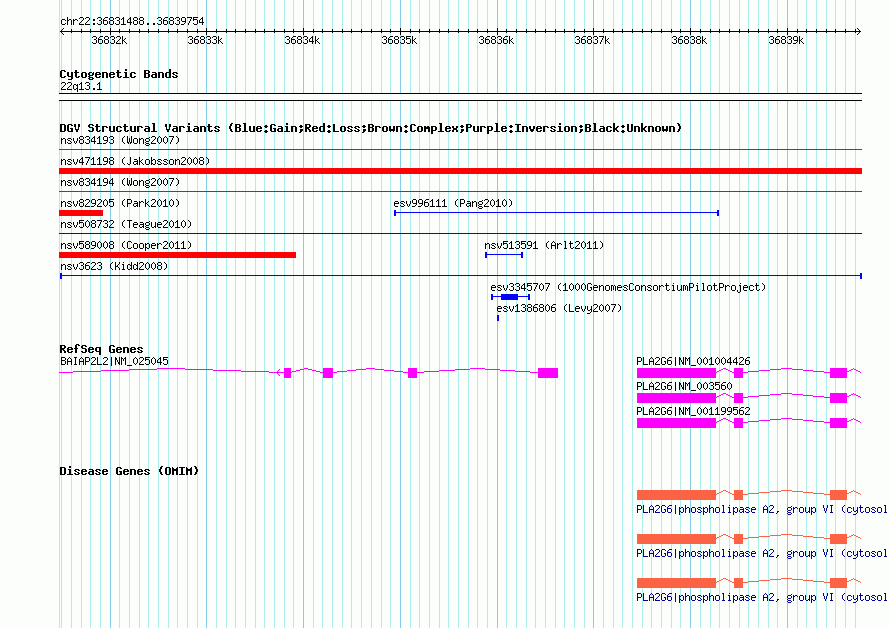Select the large PLA2G6 NM_001199562 exon block
The image size is (890, 628).
tap(676, 423)
